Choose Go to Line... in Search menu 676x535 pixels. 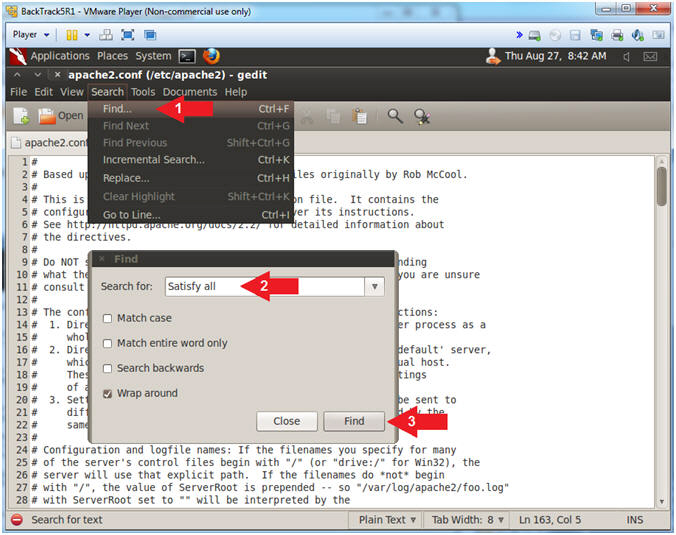pyautogui.click(x=191, y=215)
